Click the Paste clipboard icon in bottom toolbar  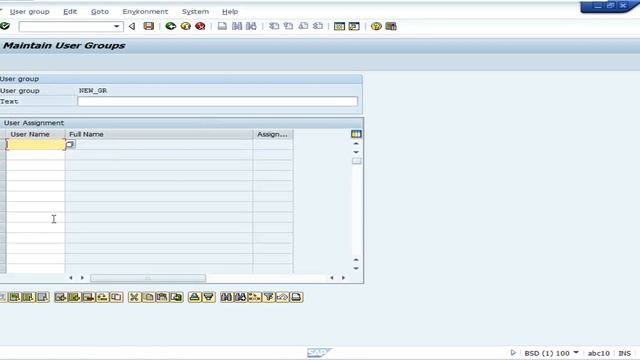click(x=162, y=297)
